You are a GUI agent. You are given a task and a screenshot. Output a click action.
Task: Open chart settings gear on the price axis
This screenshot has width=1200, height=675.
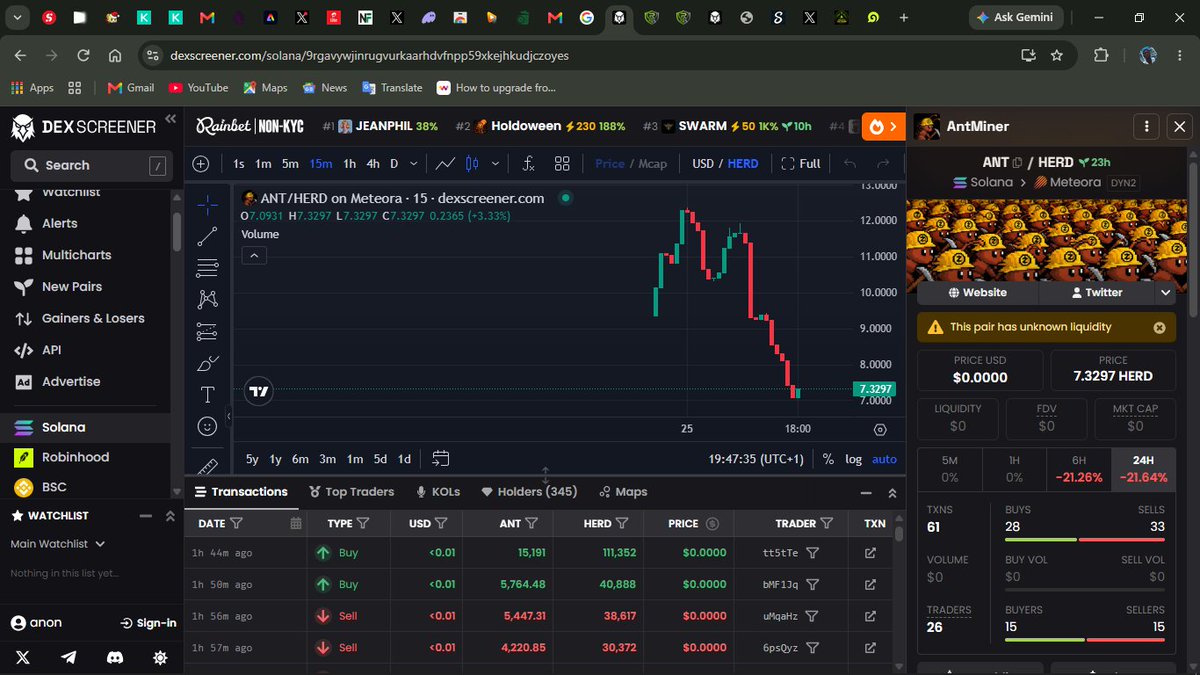[880, 429]
